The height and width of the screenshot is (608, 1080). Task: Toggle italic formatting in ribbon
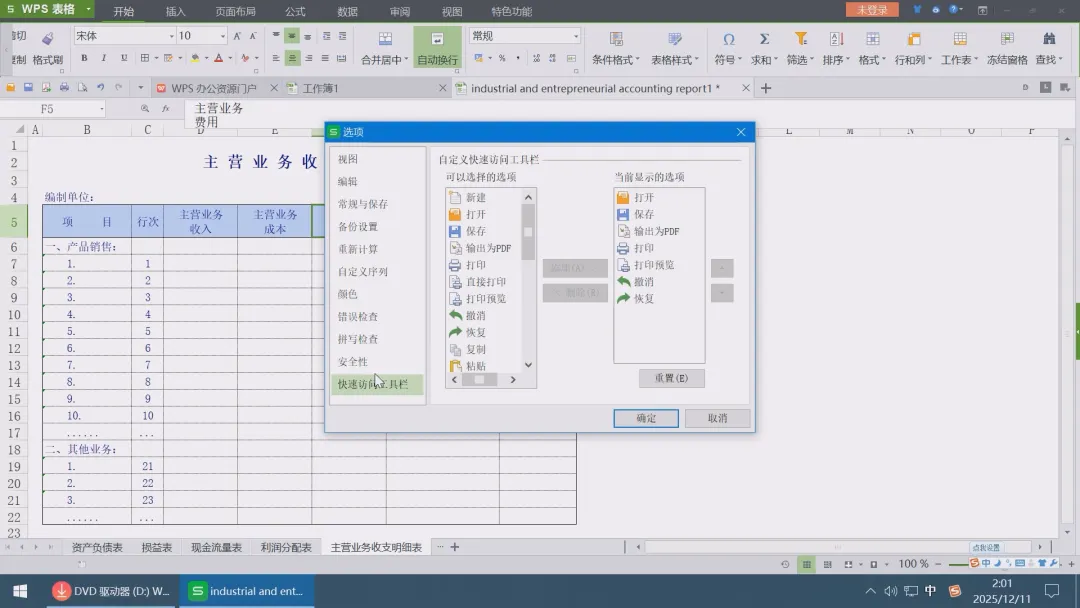[103, 58]
